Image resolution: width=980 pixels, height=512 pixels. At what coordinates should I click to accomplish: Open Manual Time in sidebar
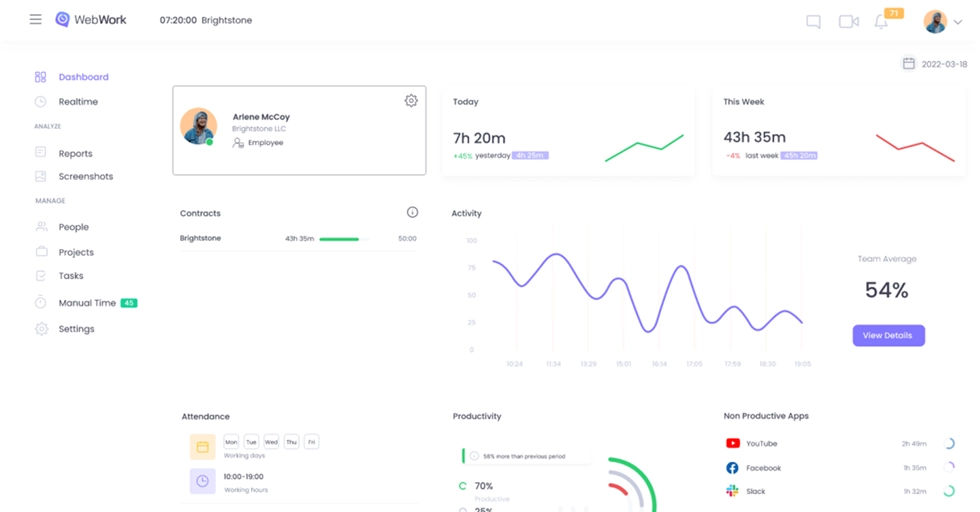tap(87, 303)
